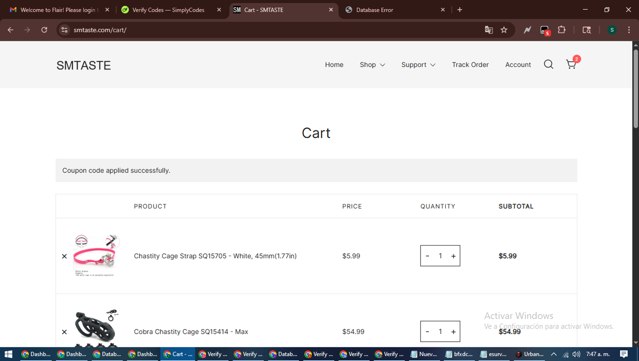Click the $54.99 price value
Image resolution: width=639 pixels, height=361 pixels.
[353, 332]
